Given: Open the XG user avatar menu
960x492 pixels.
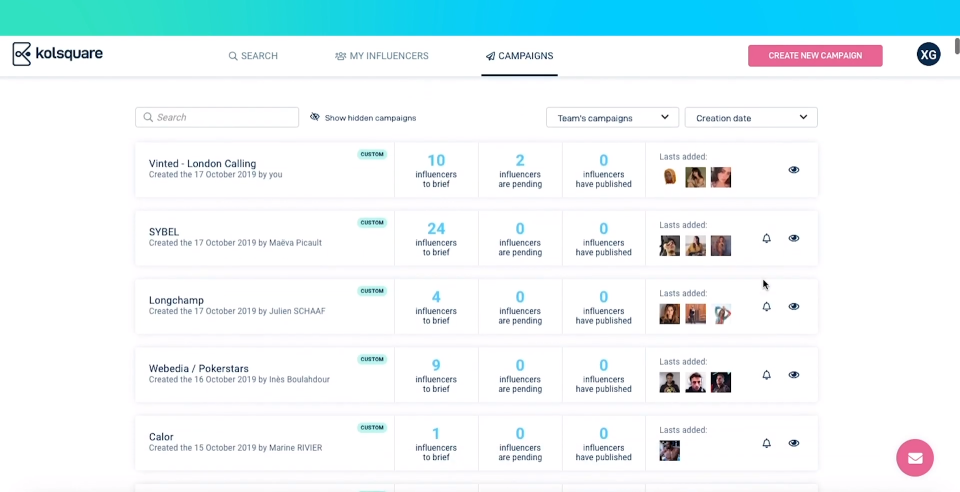Looking at the screenshot, I should click(x=928, y=54).
